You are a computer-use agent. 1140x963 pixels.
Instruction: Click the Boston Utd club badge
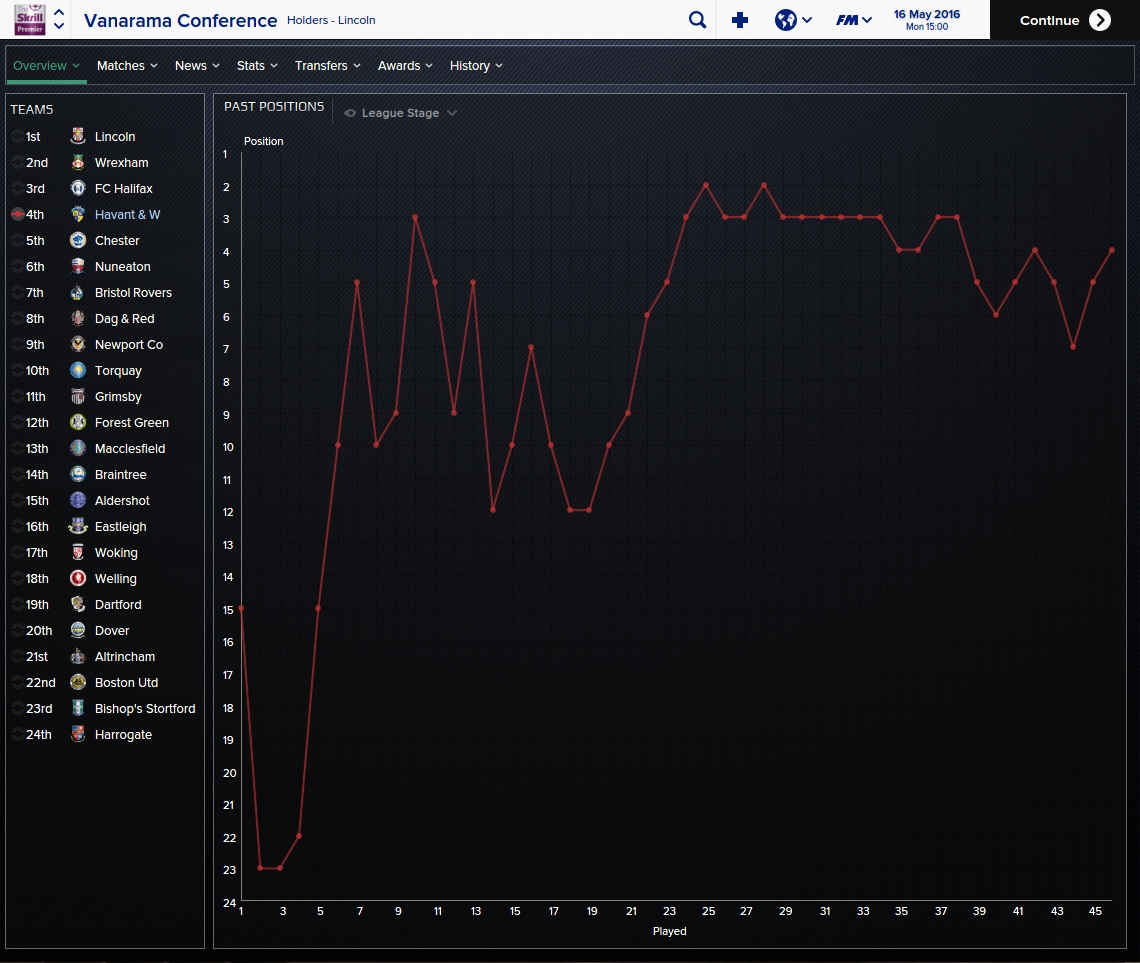tap(78, 682)
